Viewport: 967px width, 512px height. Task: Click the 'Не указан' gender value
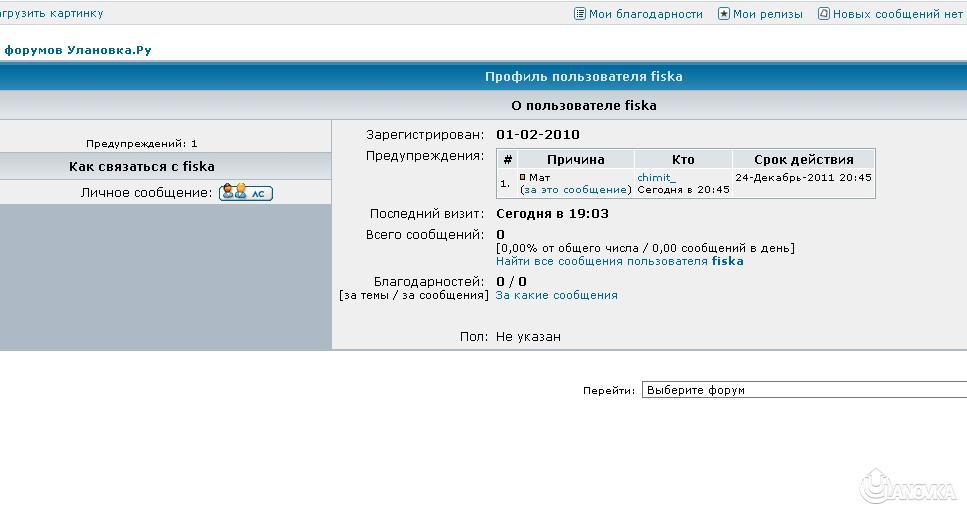[529, 337]
